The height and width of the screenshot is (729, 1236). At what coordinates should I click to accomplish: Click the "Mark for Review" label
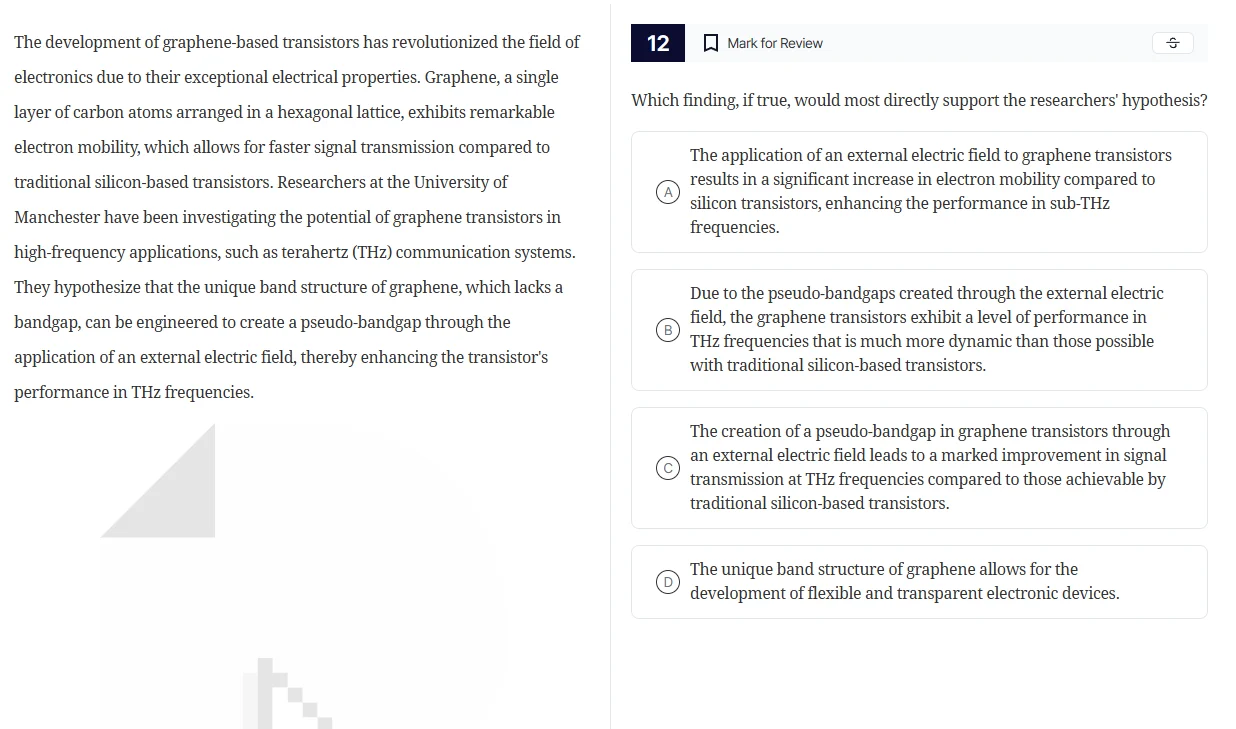point(775,43)
